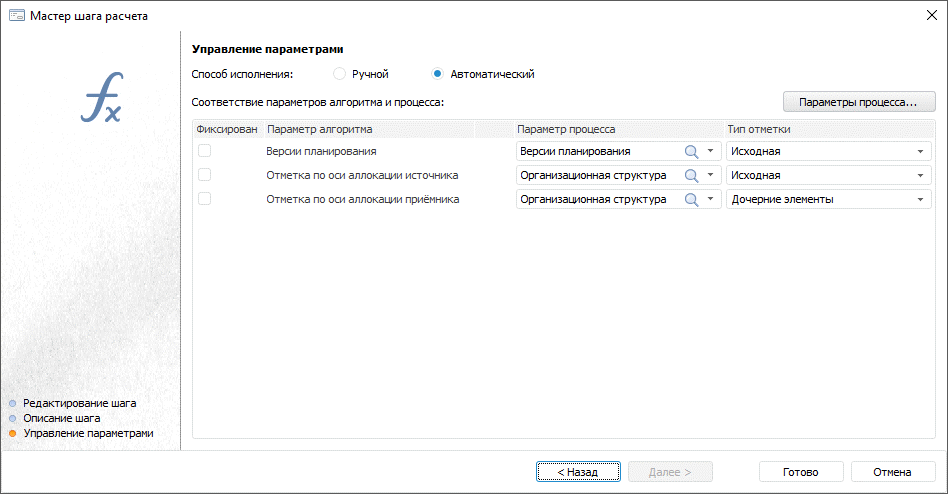
Task: Go to Редактирование шага wizard step
Action: pos(79,403)
